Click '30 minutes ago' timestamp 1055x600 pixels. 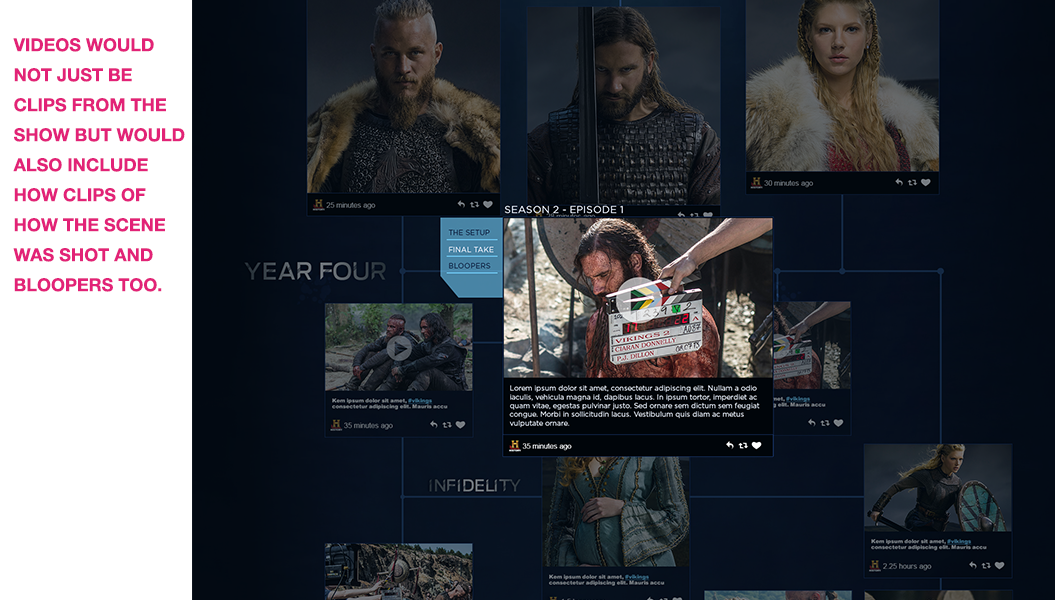coord(789,183)
